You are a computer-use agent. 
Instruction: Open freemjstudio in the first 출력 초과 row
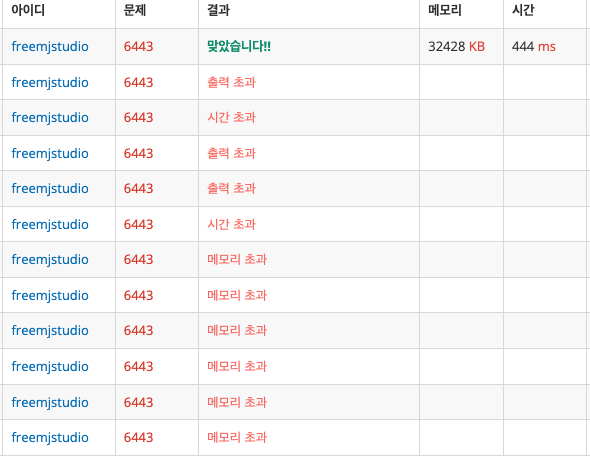50,82
